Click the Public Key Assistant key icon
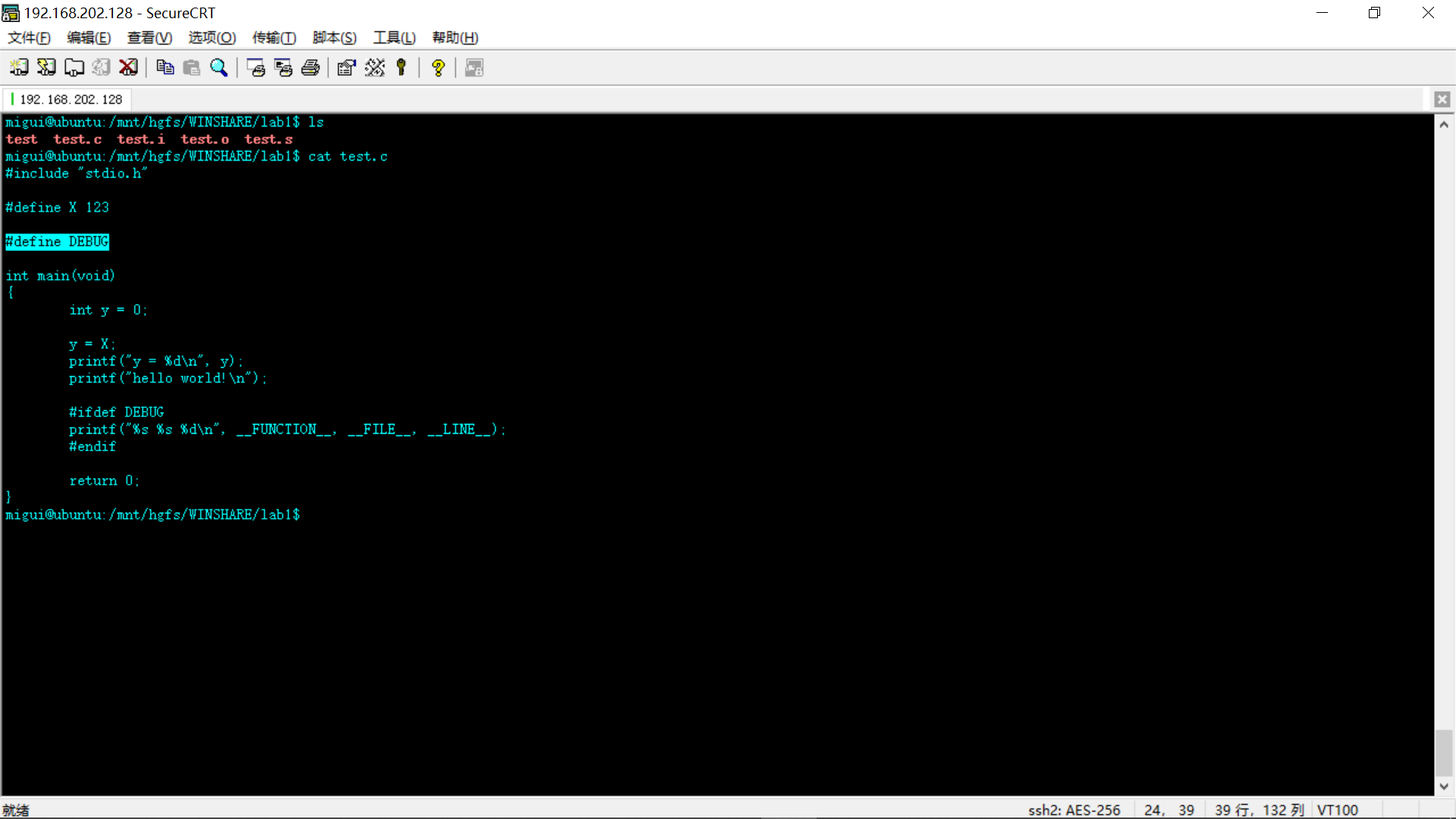 tap(402, 67)
